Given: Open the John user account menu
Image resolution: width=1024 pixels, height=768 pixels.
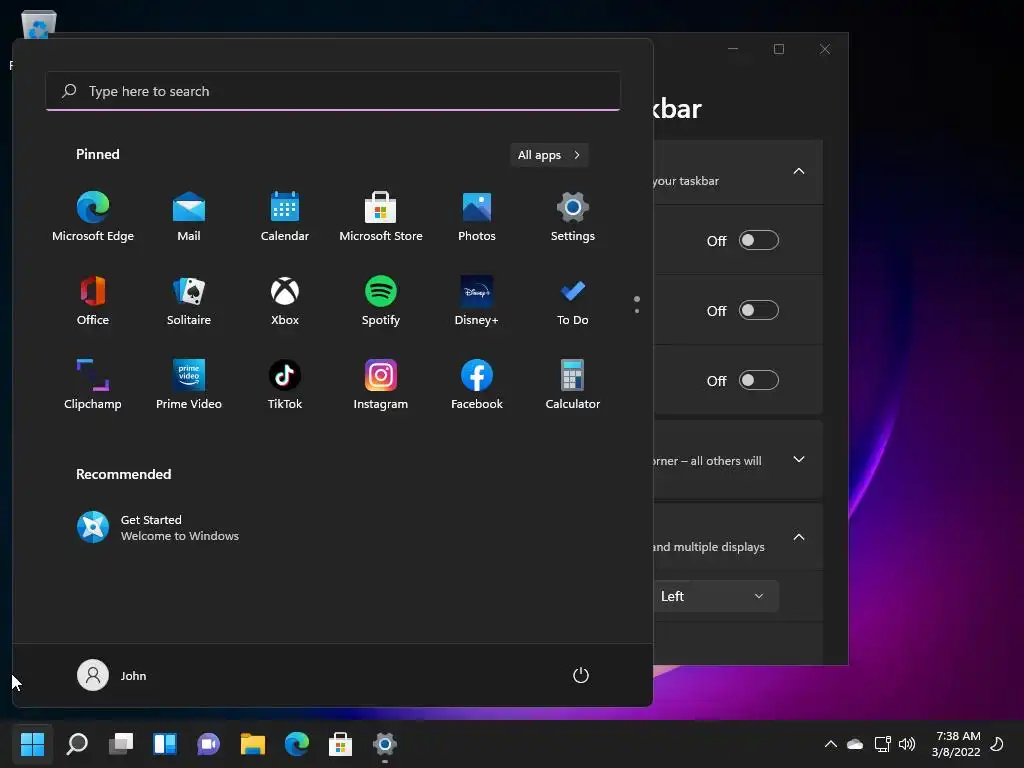Looking at the screenshot, I should click(x=112, y=675).
